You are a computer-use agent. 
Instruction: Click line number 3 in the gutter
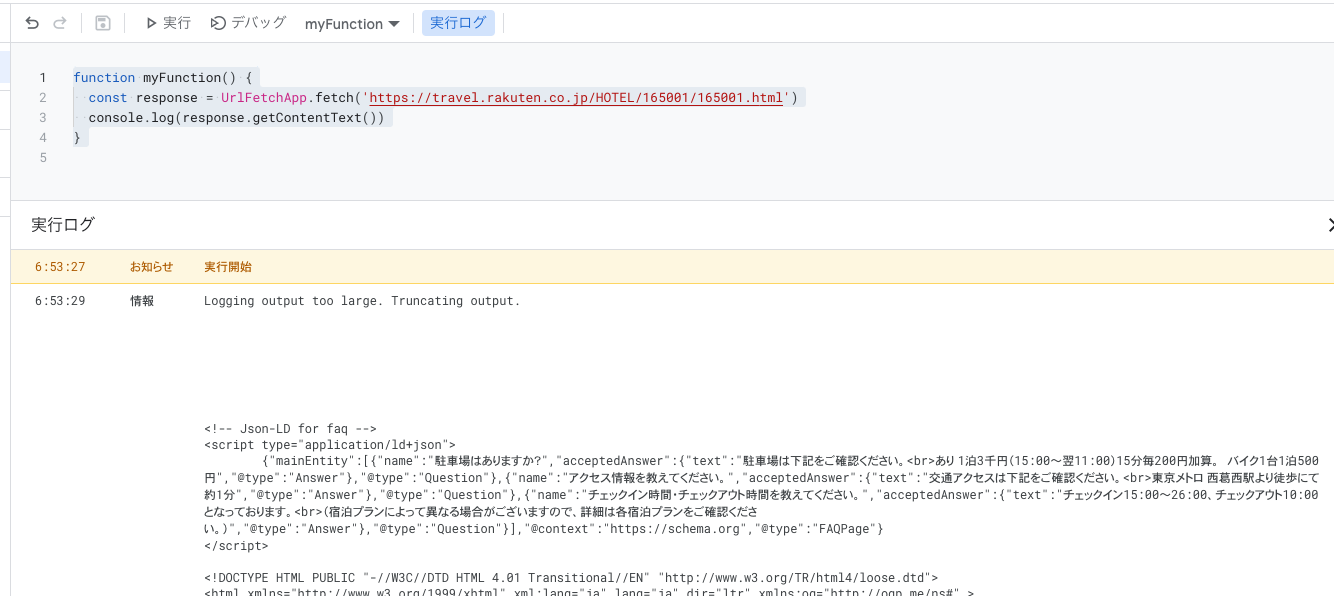(x=43, y=118)
